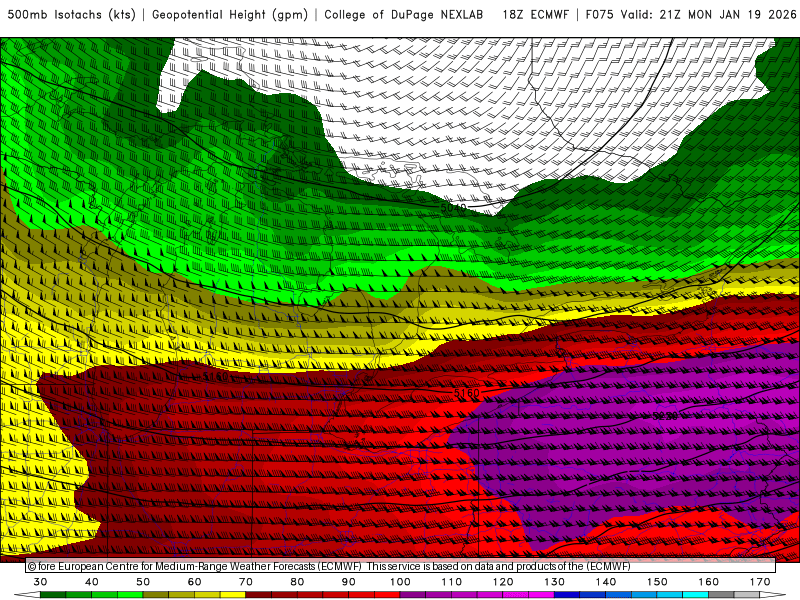Click the "500mb Isotachs (kts)" title text
This screenshot has height=600, width=800.
point(72,15)
